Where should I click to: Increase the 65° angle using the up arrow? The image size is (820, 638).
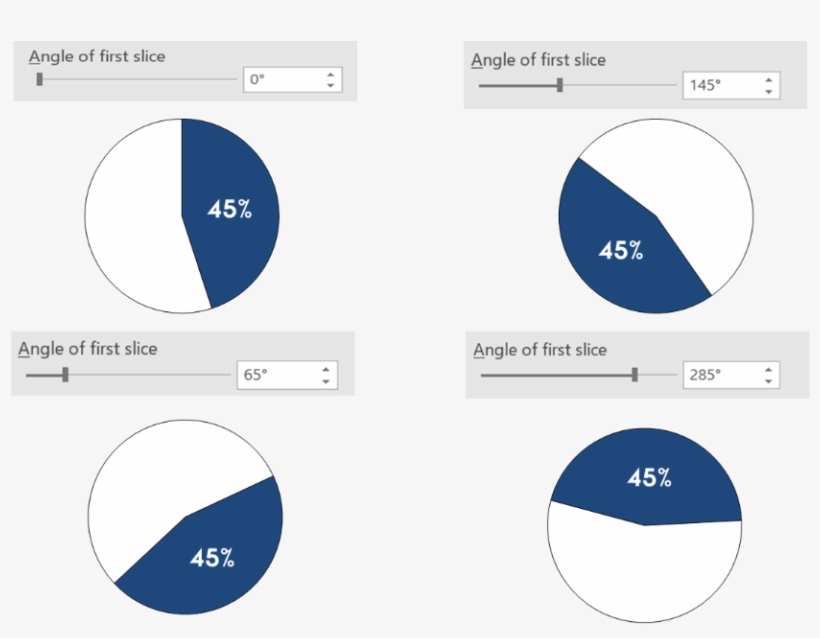coord(325,370)
